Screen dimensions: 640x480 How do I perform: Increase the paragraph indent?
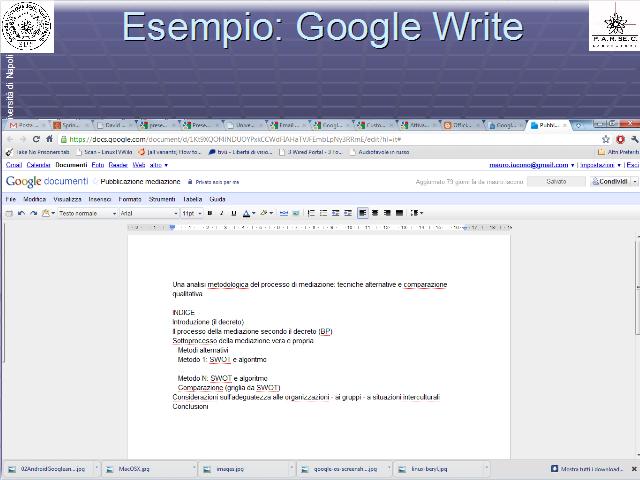[348, 213]
